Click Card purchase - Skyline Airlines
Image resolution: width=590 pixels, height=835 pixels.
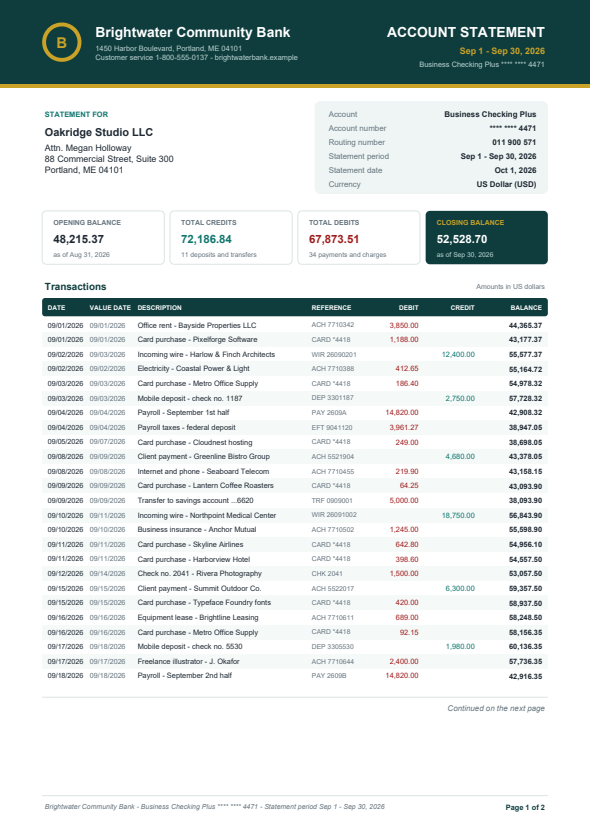click(x=190, y=545)
